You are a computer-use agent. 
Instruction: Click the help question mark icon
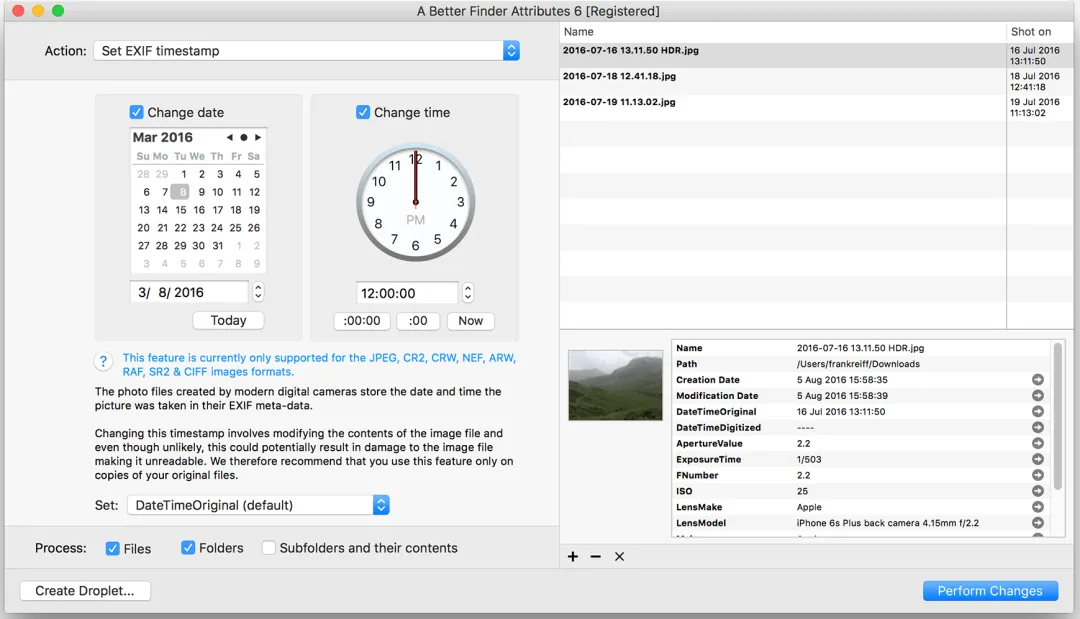[103, 361]
